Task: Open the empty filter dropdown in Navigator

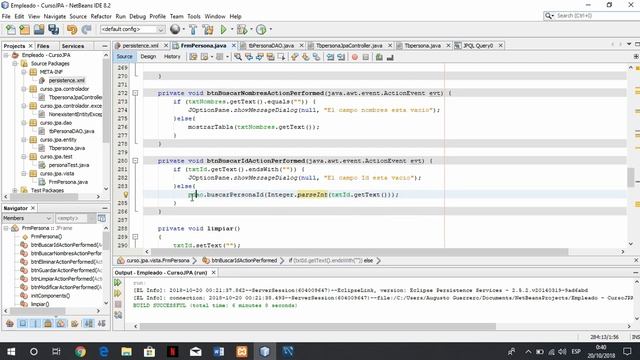Action: (x=91, y=218)
